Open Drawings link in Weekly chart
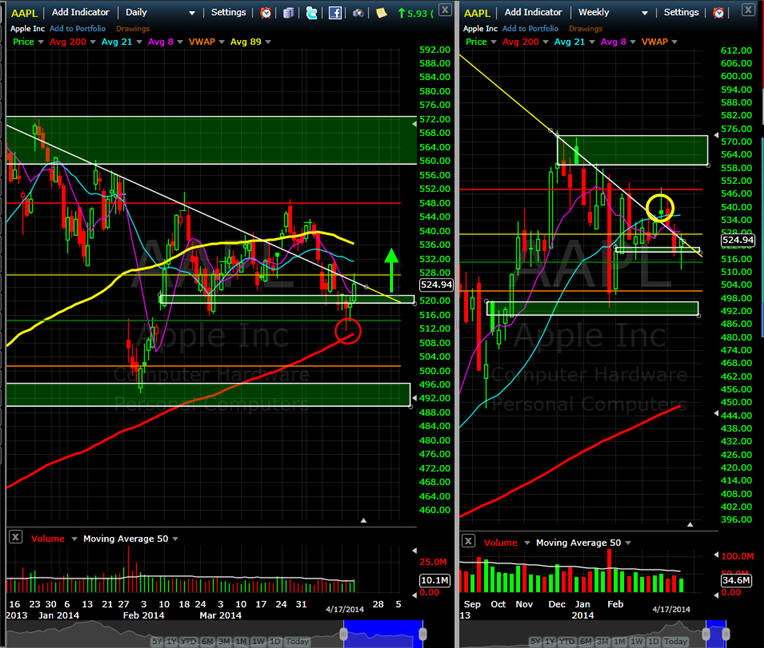764x648 pixels. (x=585, y=29)
